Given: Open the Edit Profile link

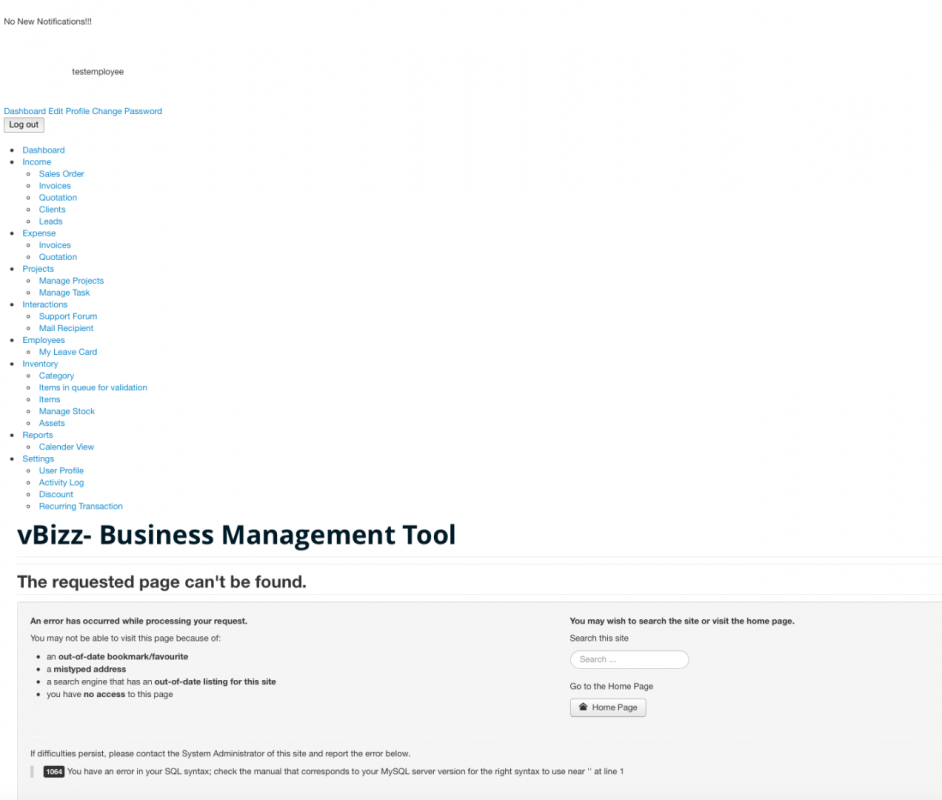Looking at the screenshot, I should pyautogui.click(x=69, y=111).
